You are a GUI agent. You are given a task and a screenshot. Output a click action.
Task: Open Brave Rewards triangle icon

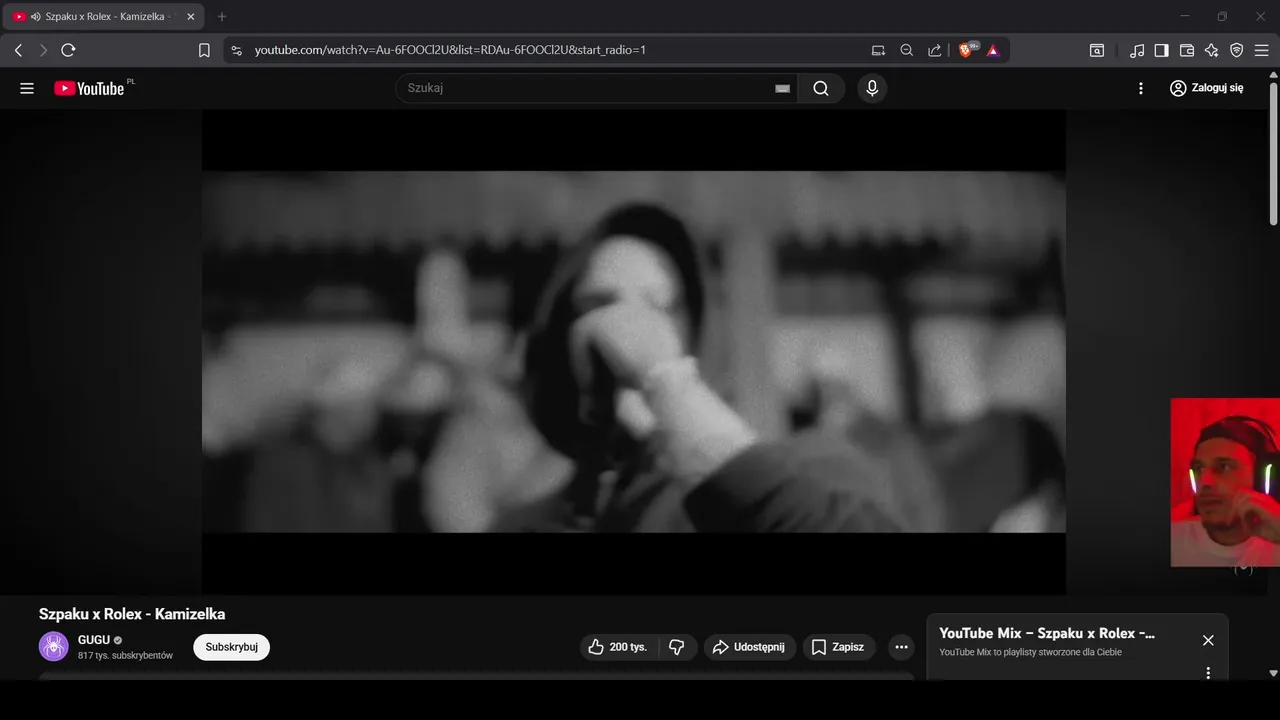[993, 50]
